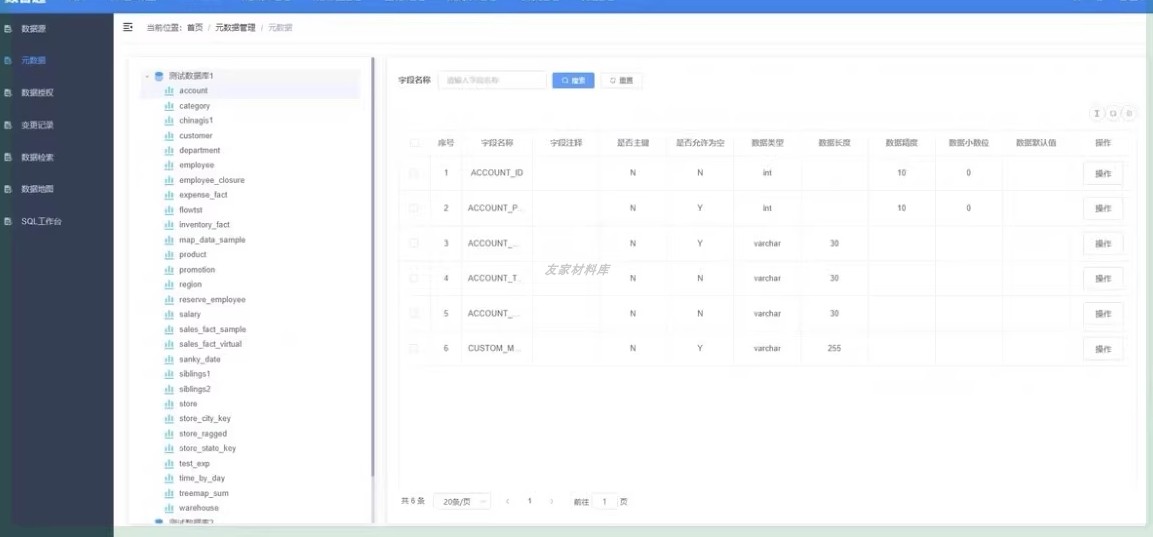Open 数据地图 in the sidebar menu
Screen dimensions: 1153x537
click(x=37, y=189)
